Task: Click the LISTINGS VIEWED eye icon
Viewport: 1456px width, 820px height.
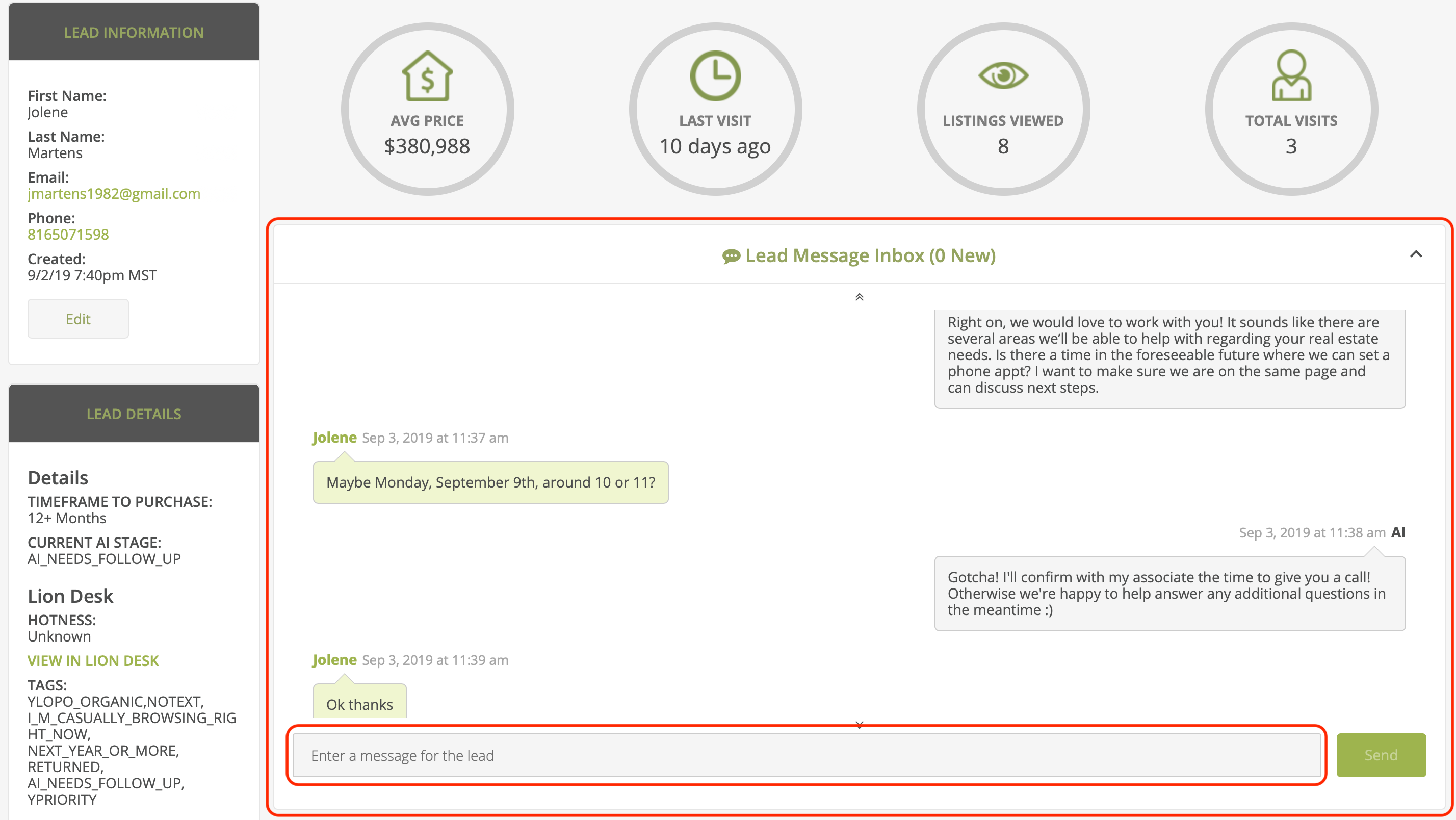Action: coord(1003,75)
